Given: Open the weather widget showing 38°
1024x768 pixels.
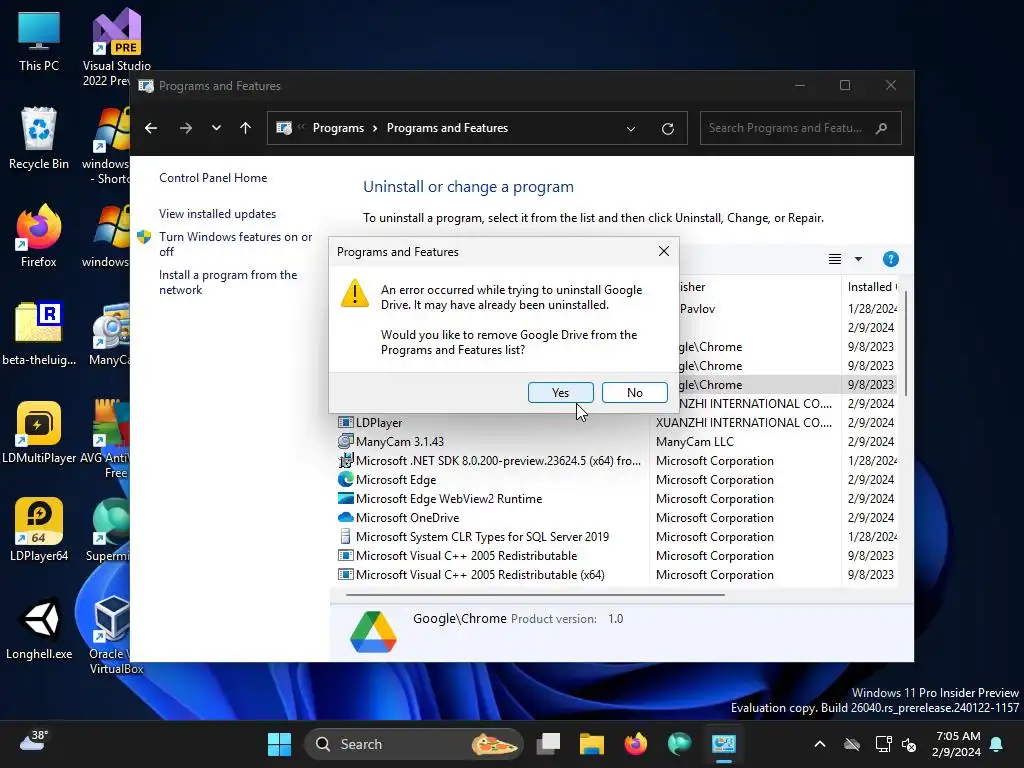Looking at the screenshot, I should click(x=34, y=742).
